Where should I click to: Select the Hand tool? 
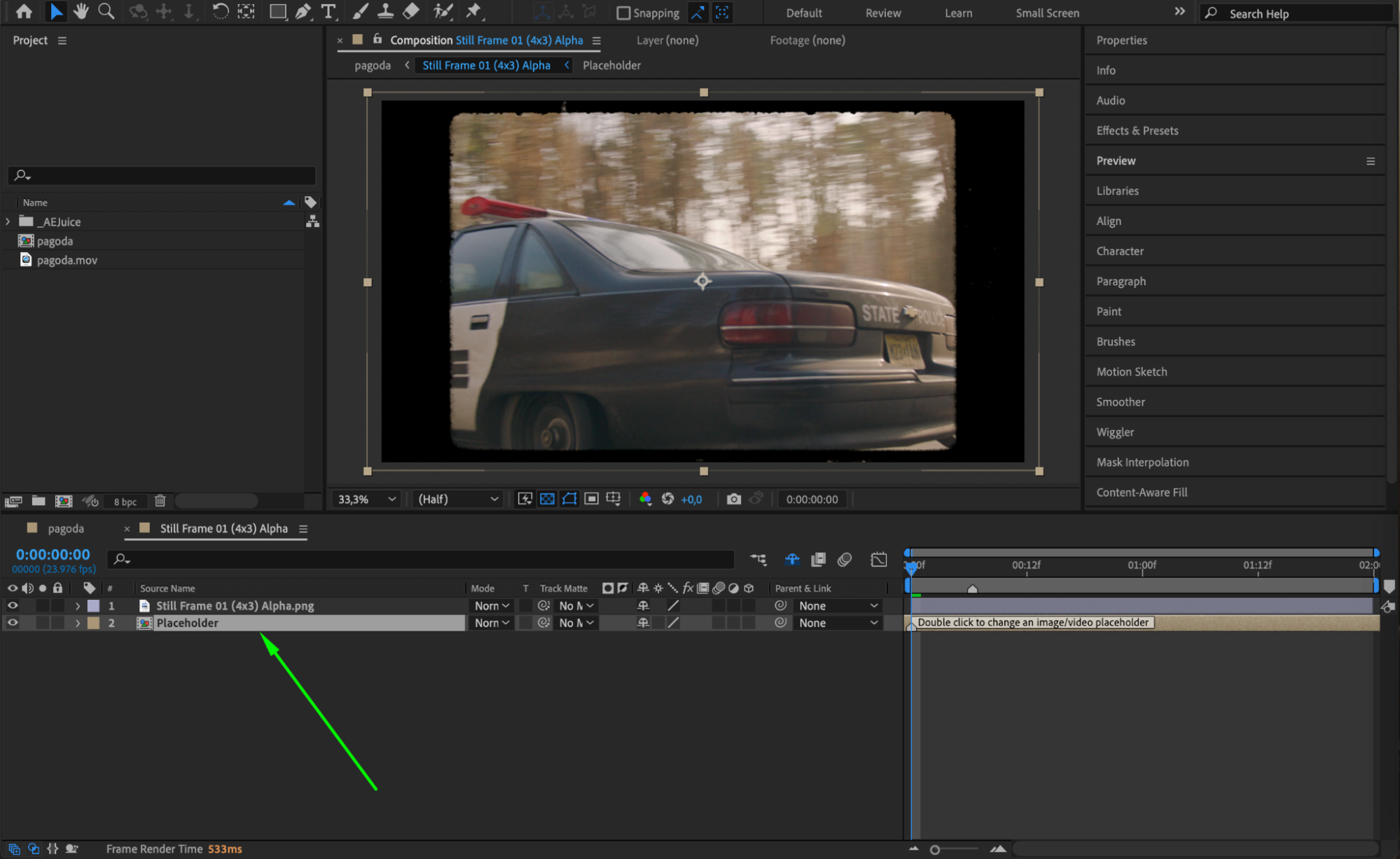click(x=81, y=11)
